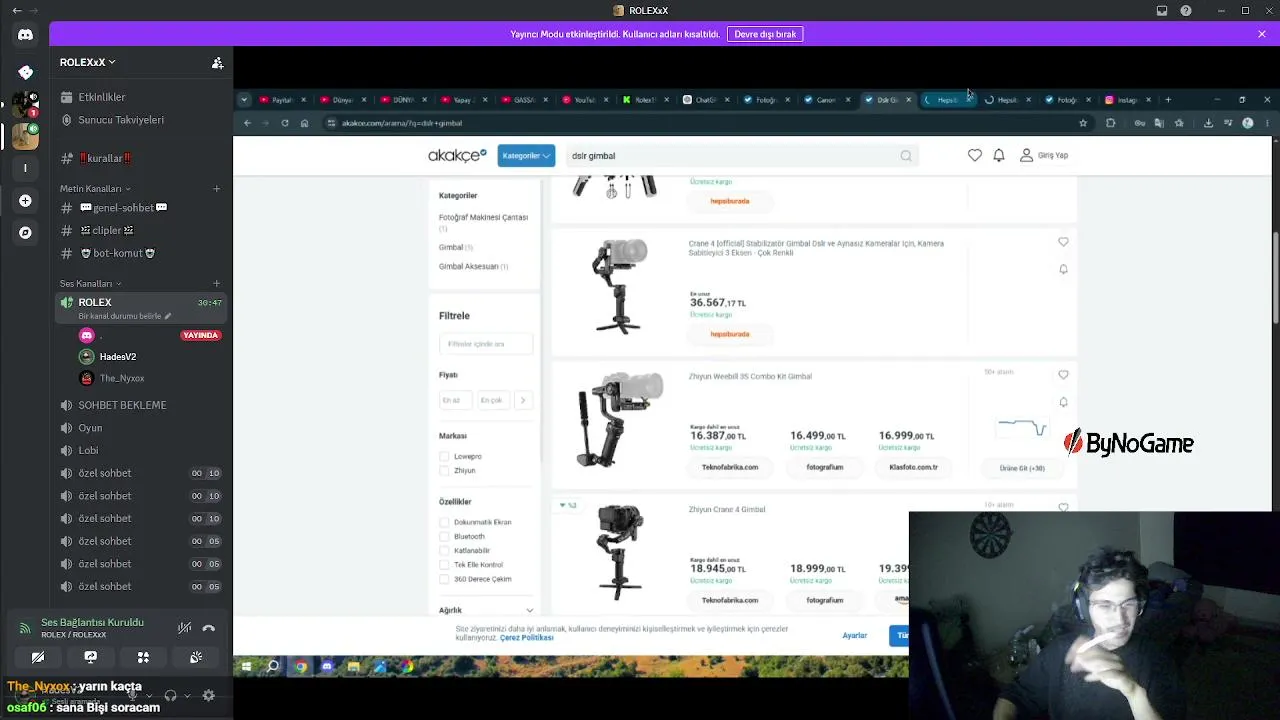Tick the Tek Elle Kontrol checkbox
The width and height of the screenshot is (1280, 720).
tap(444, 565)
